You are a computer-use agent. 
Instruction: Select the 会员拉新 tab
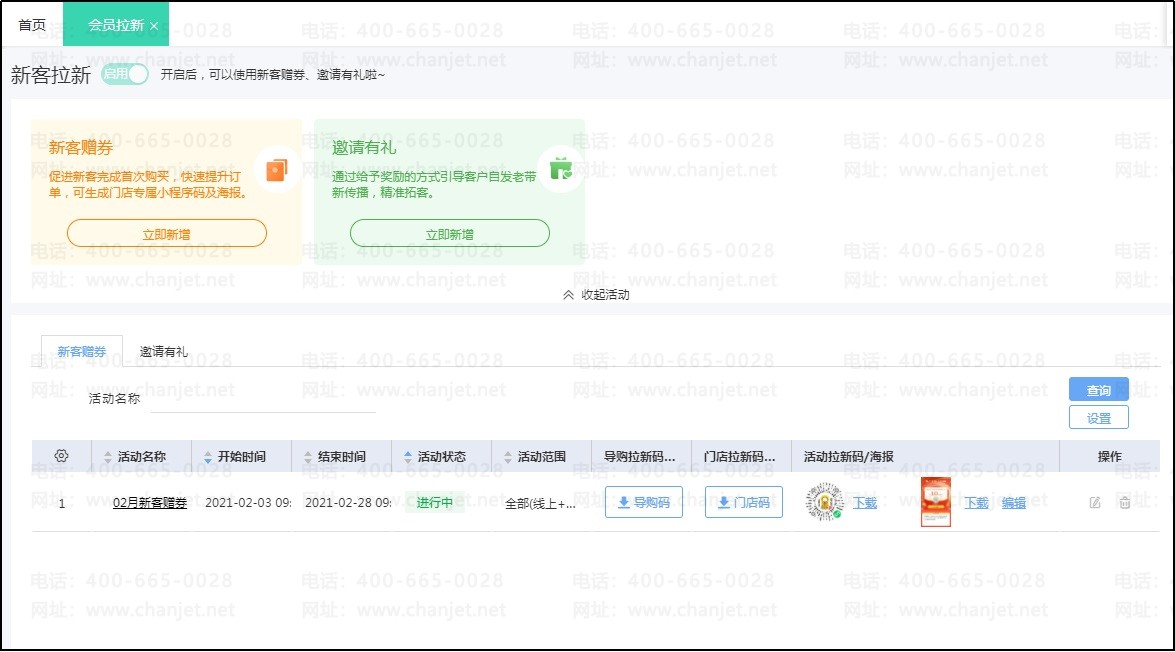point(115,25)
